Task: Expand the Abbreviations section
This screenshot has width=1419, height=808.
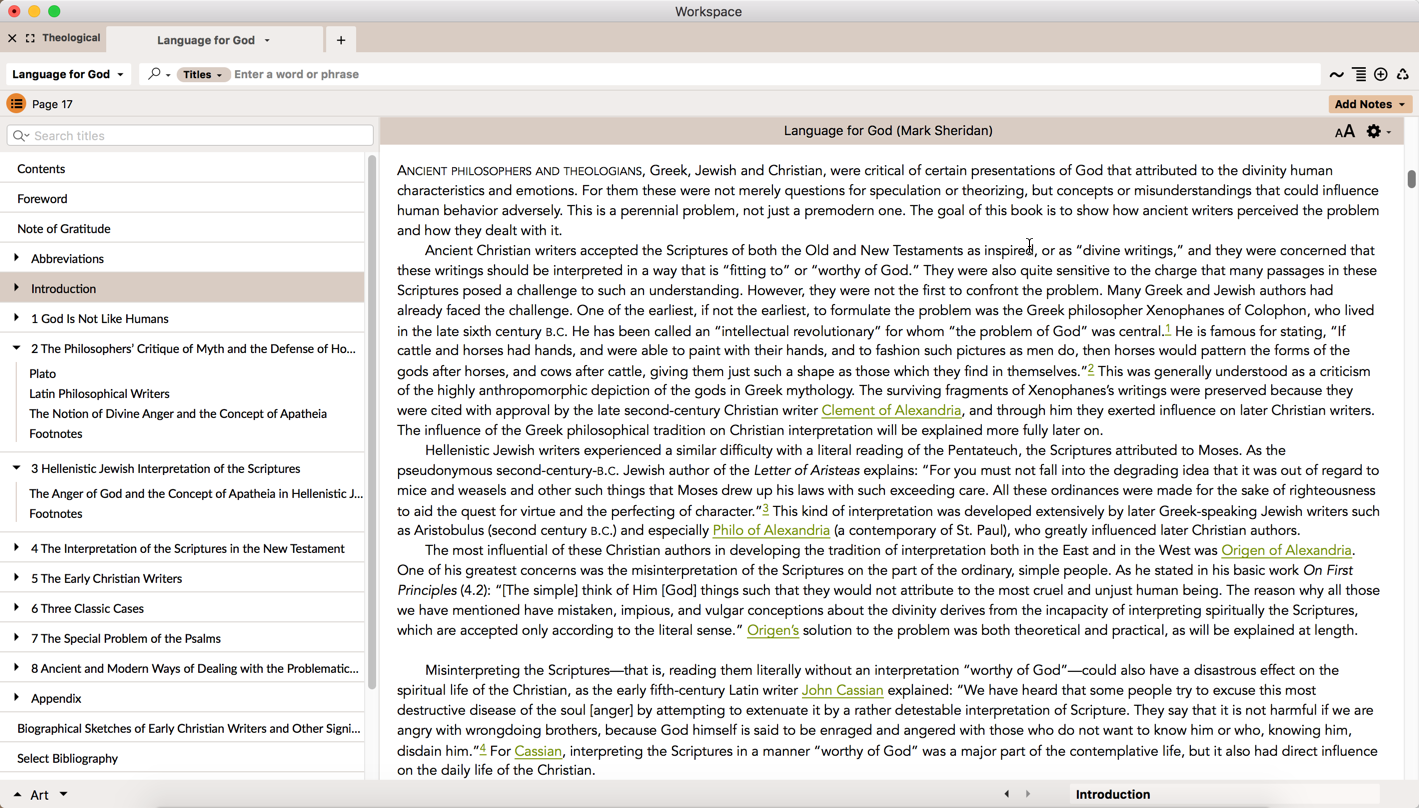Action: pos(16,259)
